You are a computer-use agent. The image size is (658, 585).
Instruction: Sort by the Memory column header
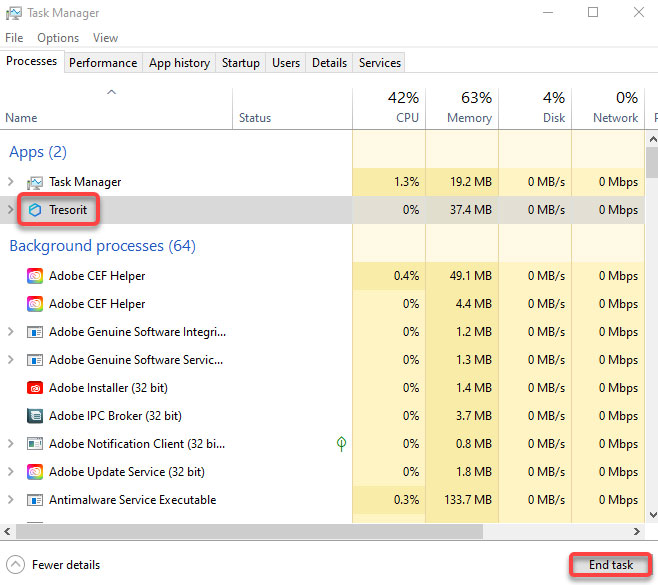[x=462, y=109]
